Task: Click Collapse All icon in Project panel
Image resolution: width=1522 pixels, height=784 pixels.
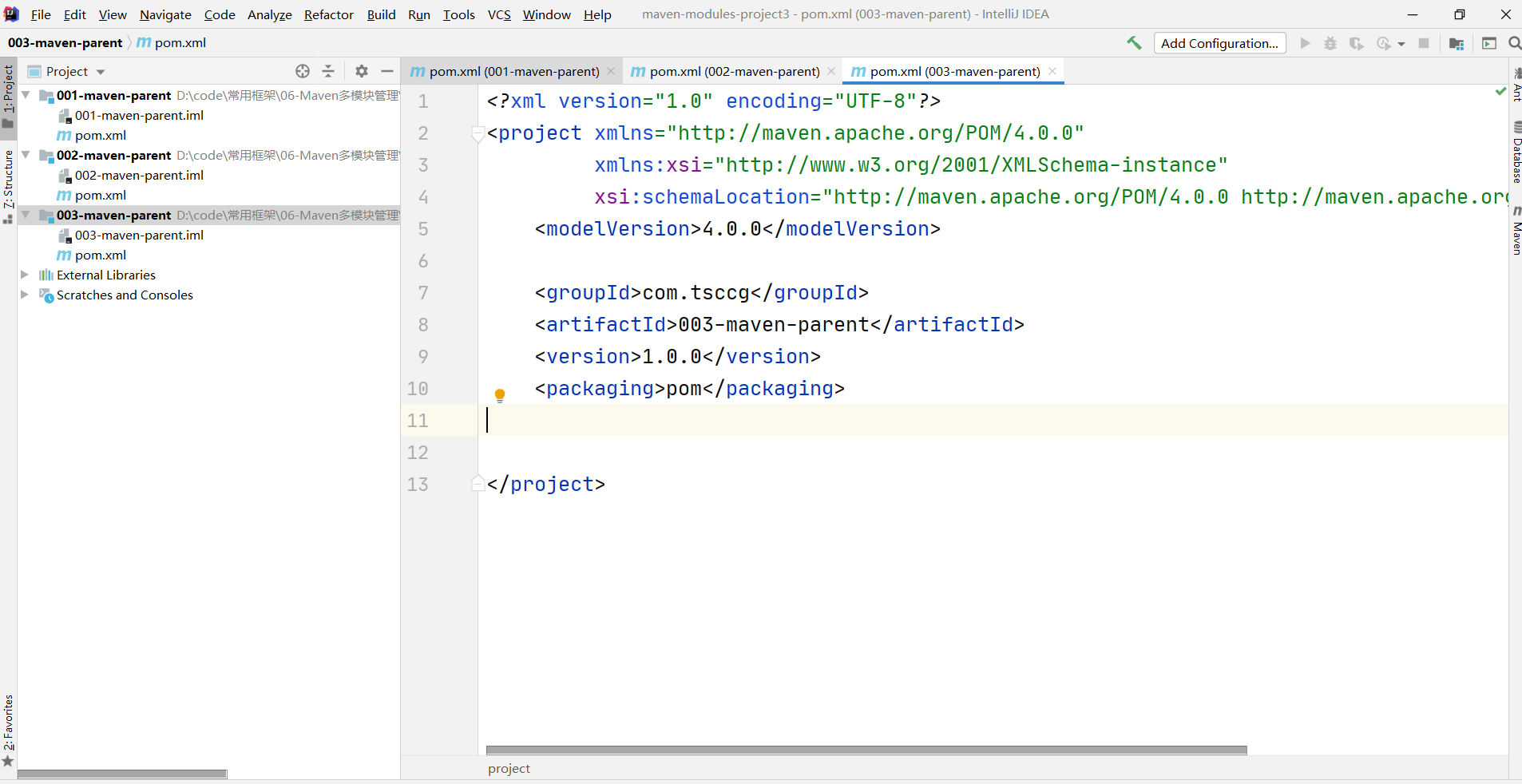Action: (328, 71)
